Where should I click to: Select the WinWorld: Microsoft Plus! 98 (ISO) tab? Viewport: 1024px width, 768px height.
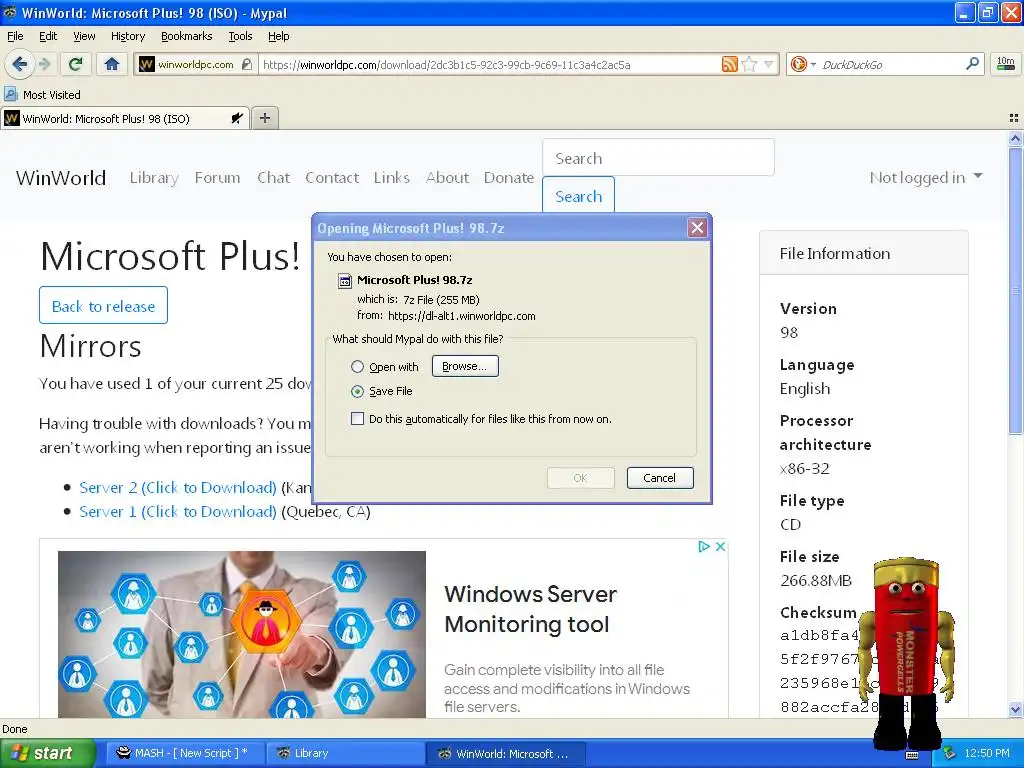point(124,118)
